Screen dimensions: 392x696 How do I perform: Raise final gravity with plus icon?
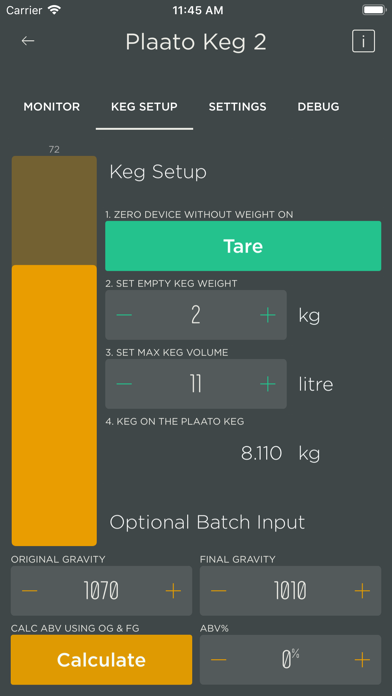click(362, 591)
